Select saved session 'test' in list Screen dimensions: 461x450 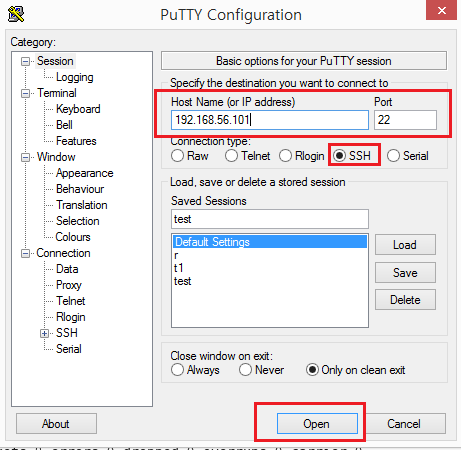click(x=270, y=281)
